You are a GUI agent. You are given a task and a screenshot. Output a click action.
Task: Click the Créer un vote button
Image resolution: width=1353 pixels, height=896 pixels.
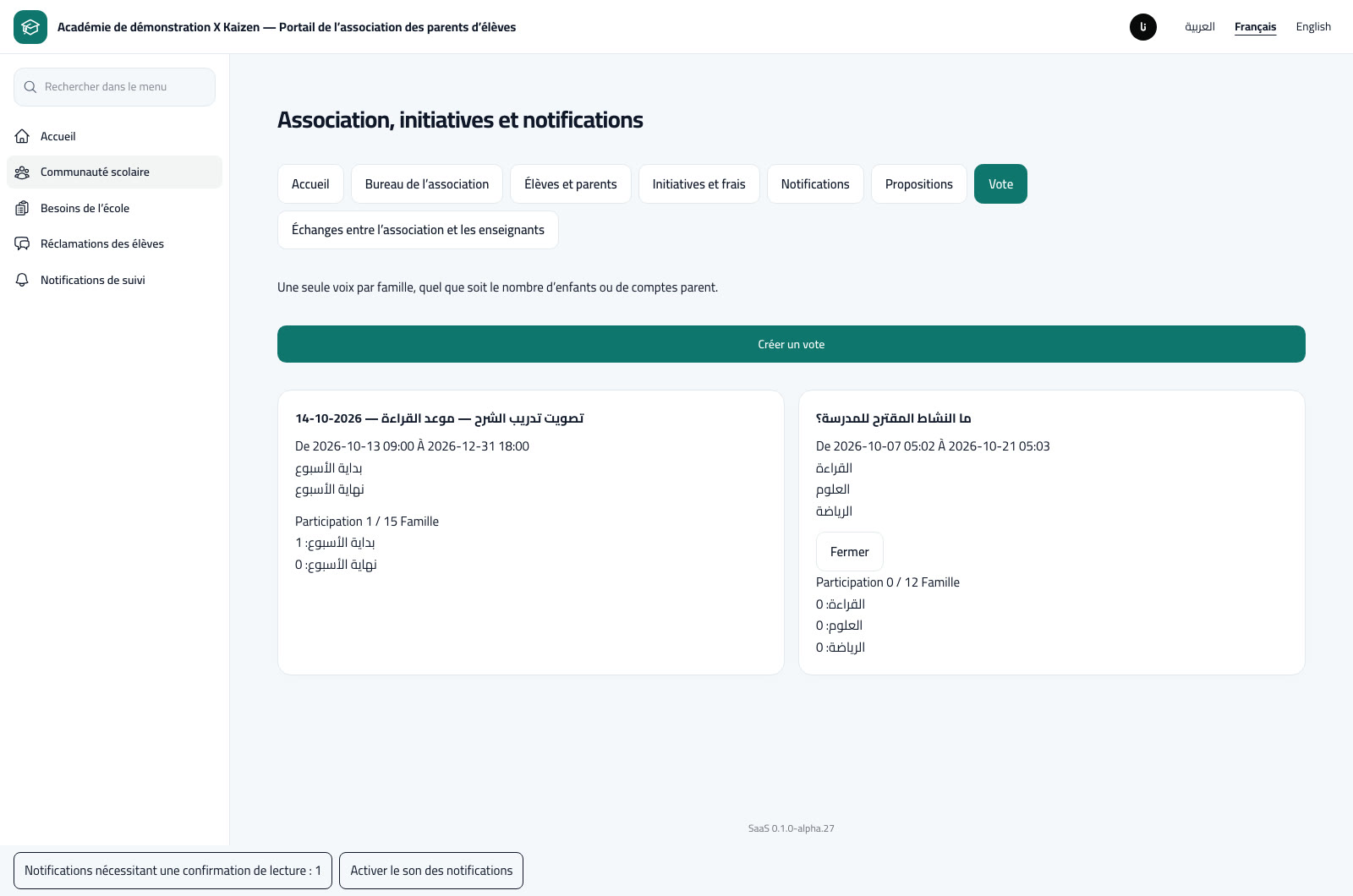point(792,344)
